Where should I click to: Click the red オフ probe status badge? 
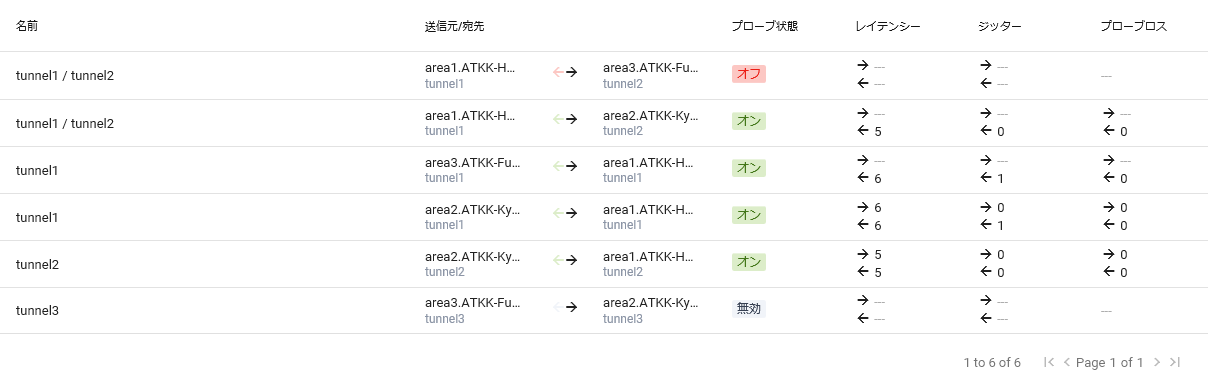pyautogui.click(x=748, y=74)
